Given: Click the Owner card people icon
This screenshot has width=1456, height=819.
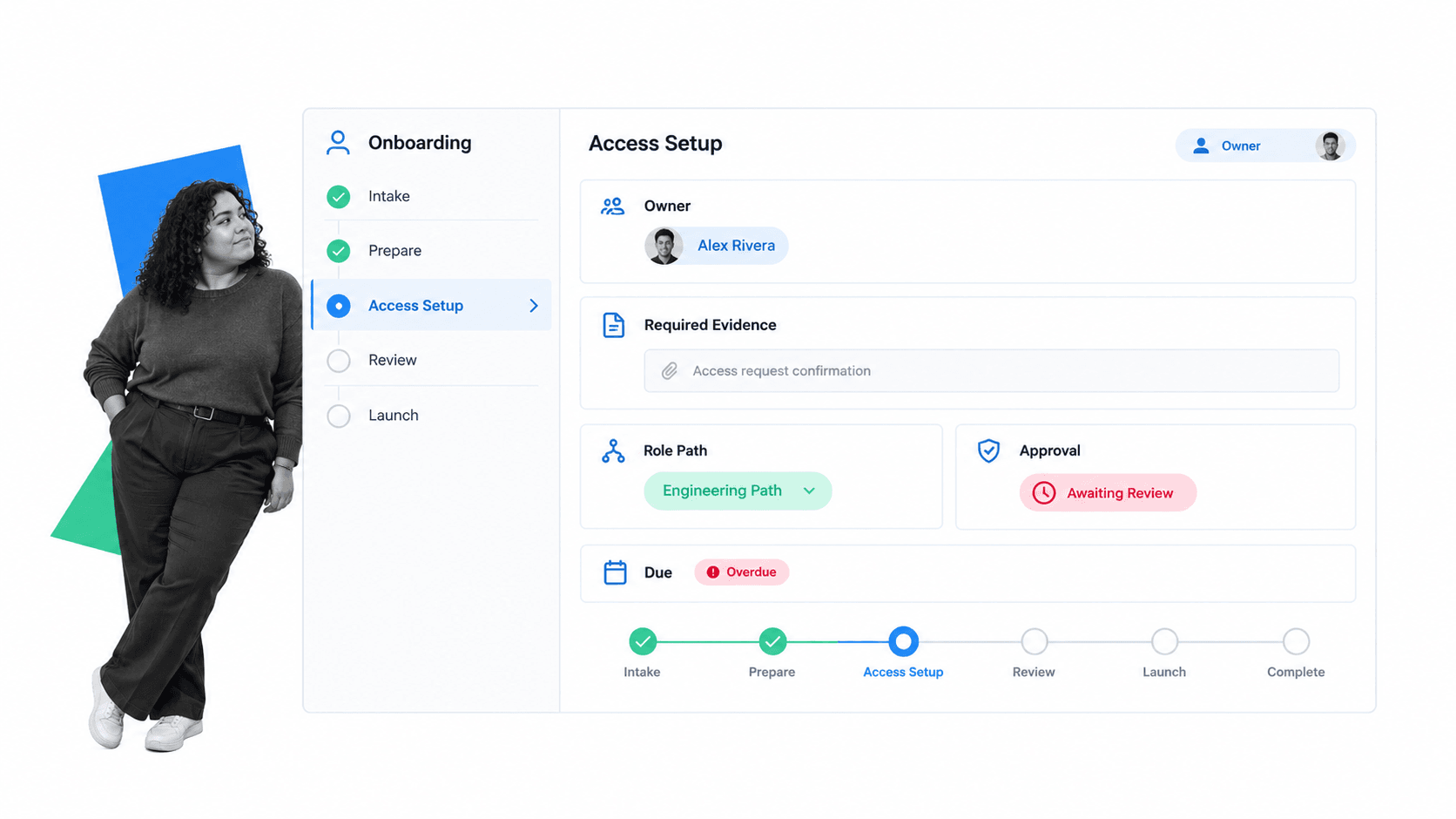Looking at the screenshot, I should pyautogui.click(x=613, y=206).
